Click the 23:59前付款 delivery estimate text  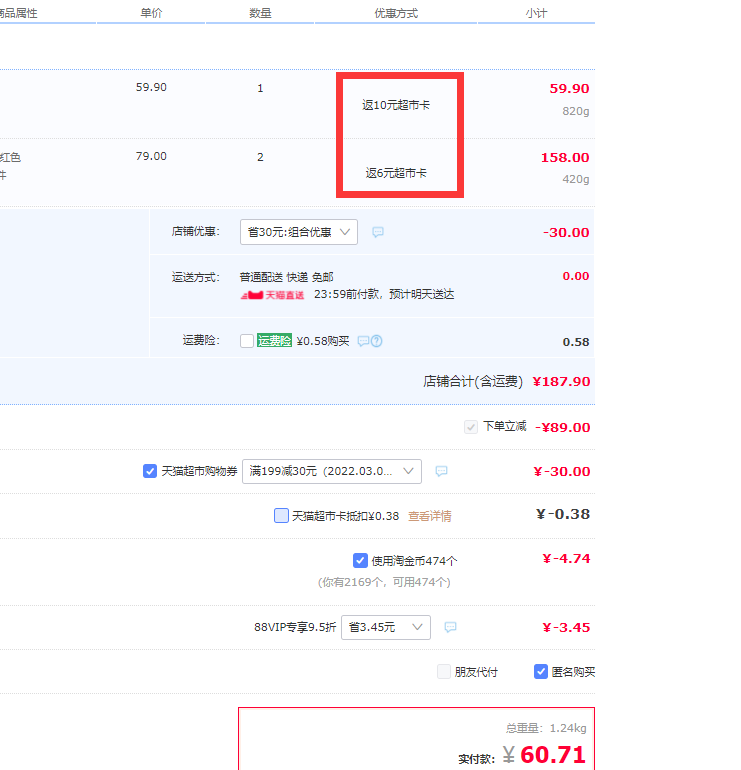(384, 295)
